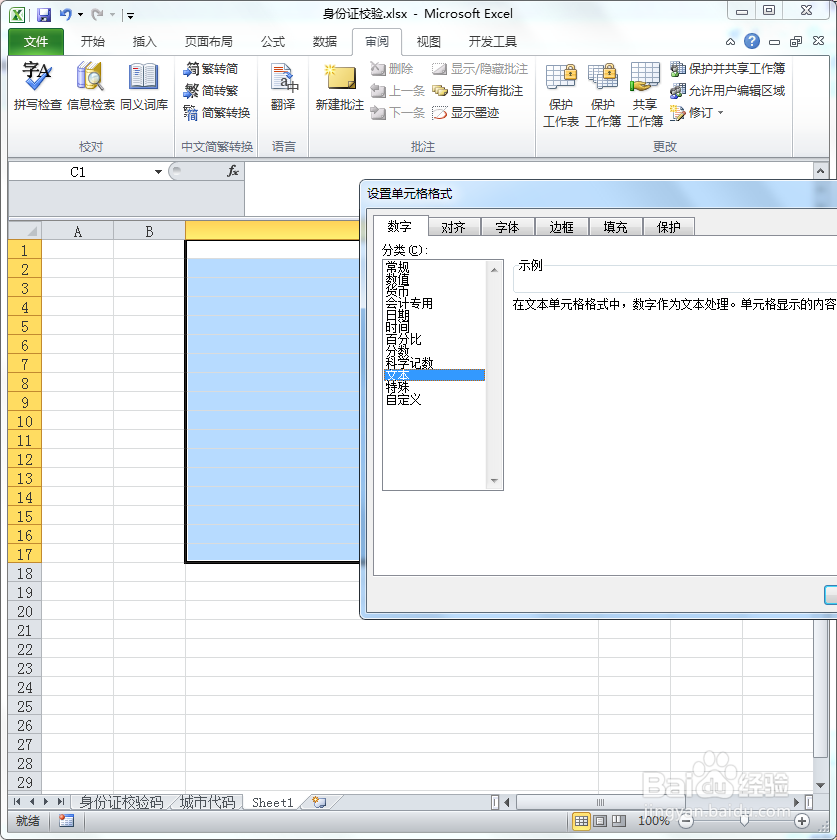The height and width of the screenshot is (840, 837).
Task: Open the undo history dropdown arrow
Action: (x=80, y=14)
